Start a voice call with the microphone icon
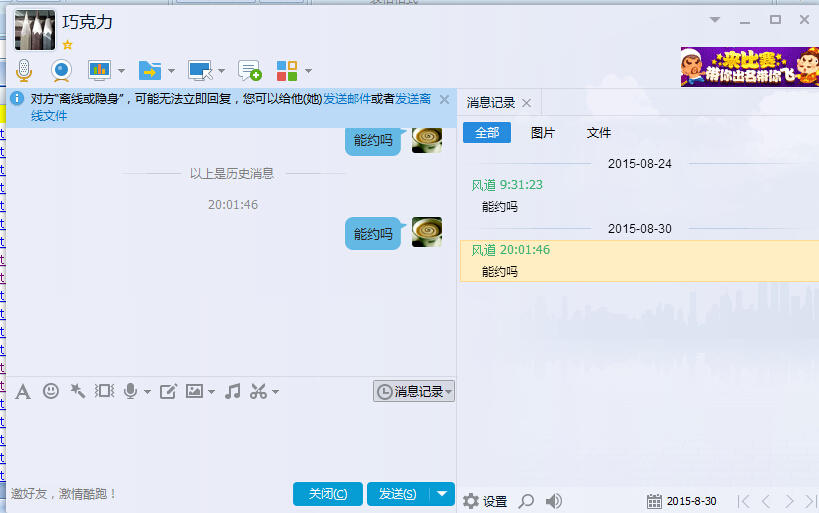This screenshot has width=819, height=513. (x=24, y=70)
